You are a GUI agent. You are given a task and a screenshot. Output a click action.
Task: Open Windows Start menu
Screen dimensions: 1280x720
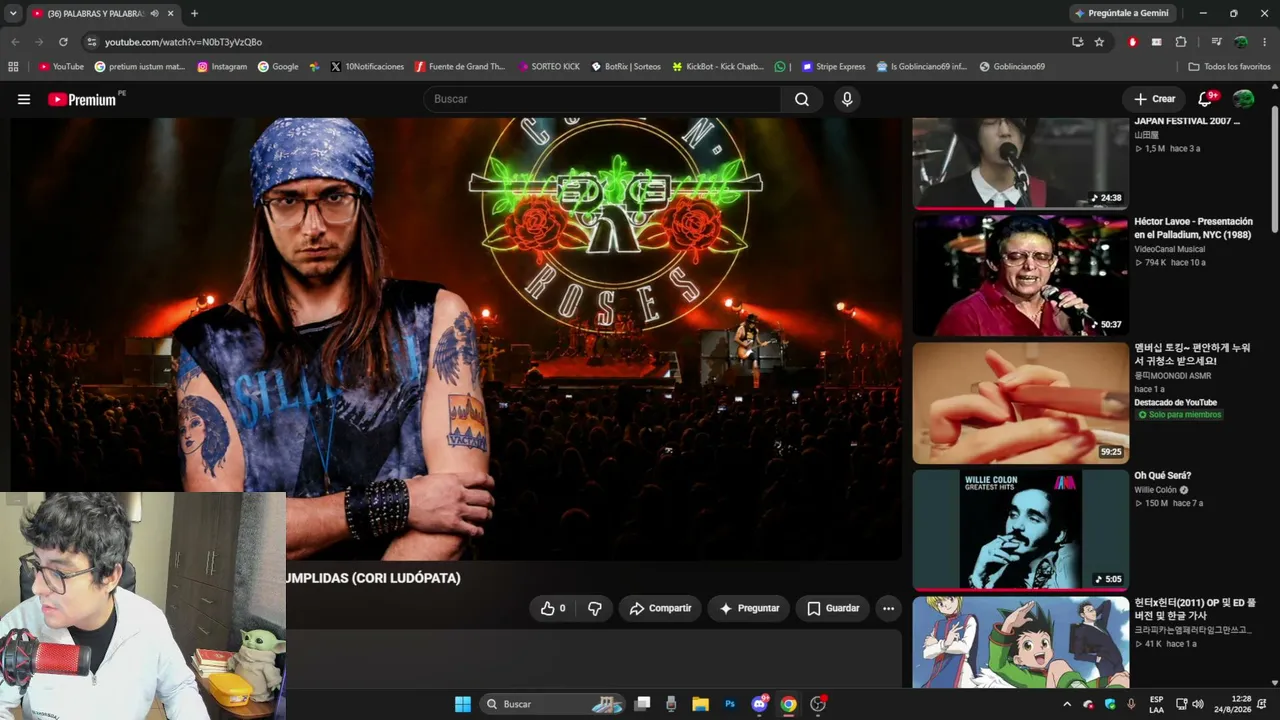(463, 704)
